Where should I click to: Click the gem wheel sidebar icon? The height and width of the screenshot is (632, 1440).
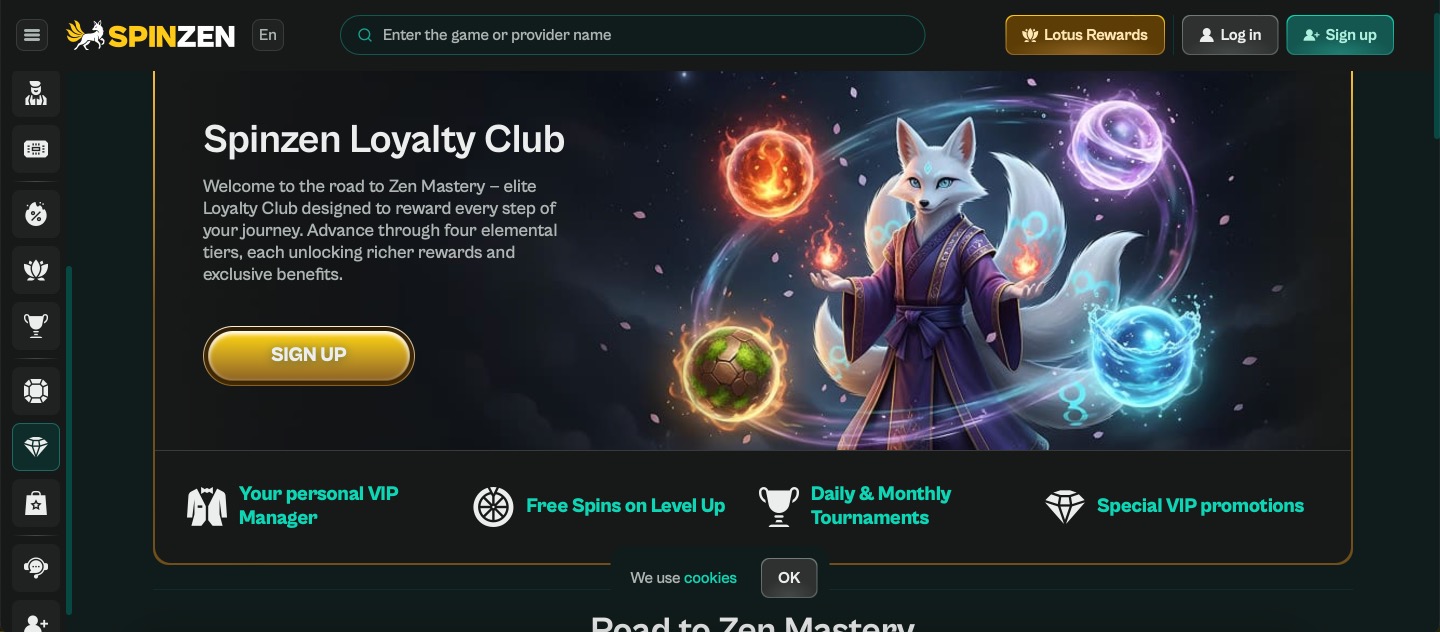point(36,391)
